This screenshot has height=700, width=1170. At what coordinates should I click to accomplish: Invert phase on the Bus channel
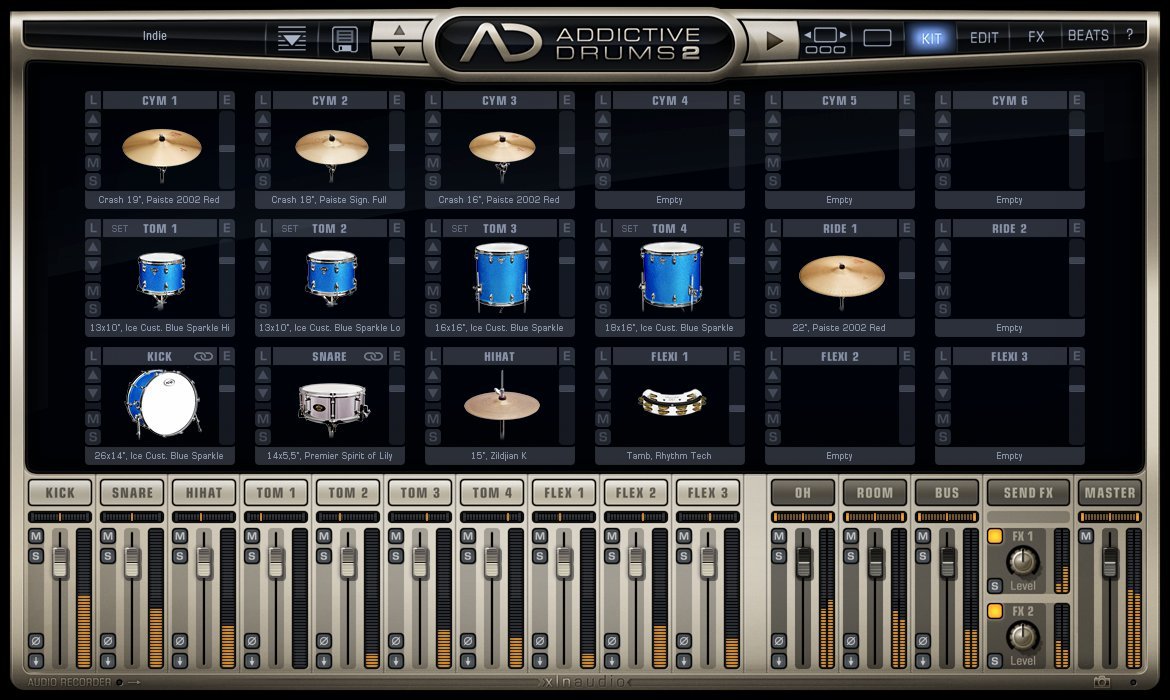pyautogui.click(x=923, y=641)
